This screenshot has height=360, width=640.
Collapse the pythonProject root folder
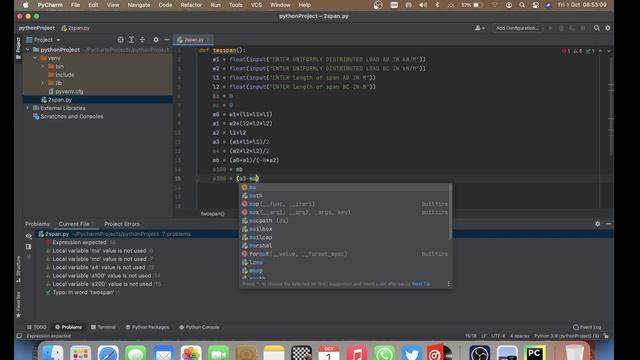(28, 50)
